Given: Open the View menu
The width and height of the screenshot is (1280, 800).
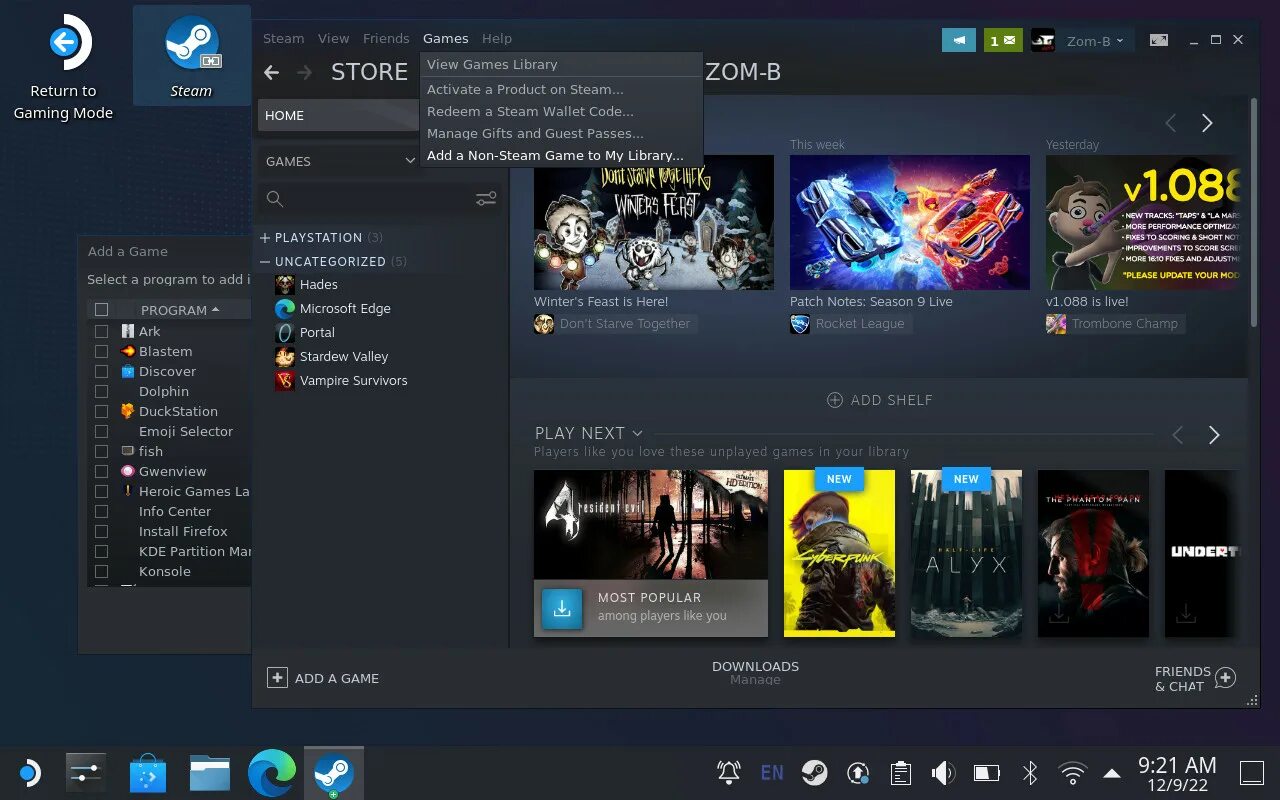Looking at the screenshot, I should coord(334,38).
